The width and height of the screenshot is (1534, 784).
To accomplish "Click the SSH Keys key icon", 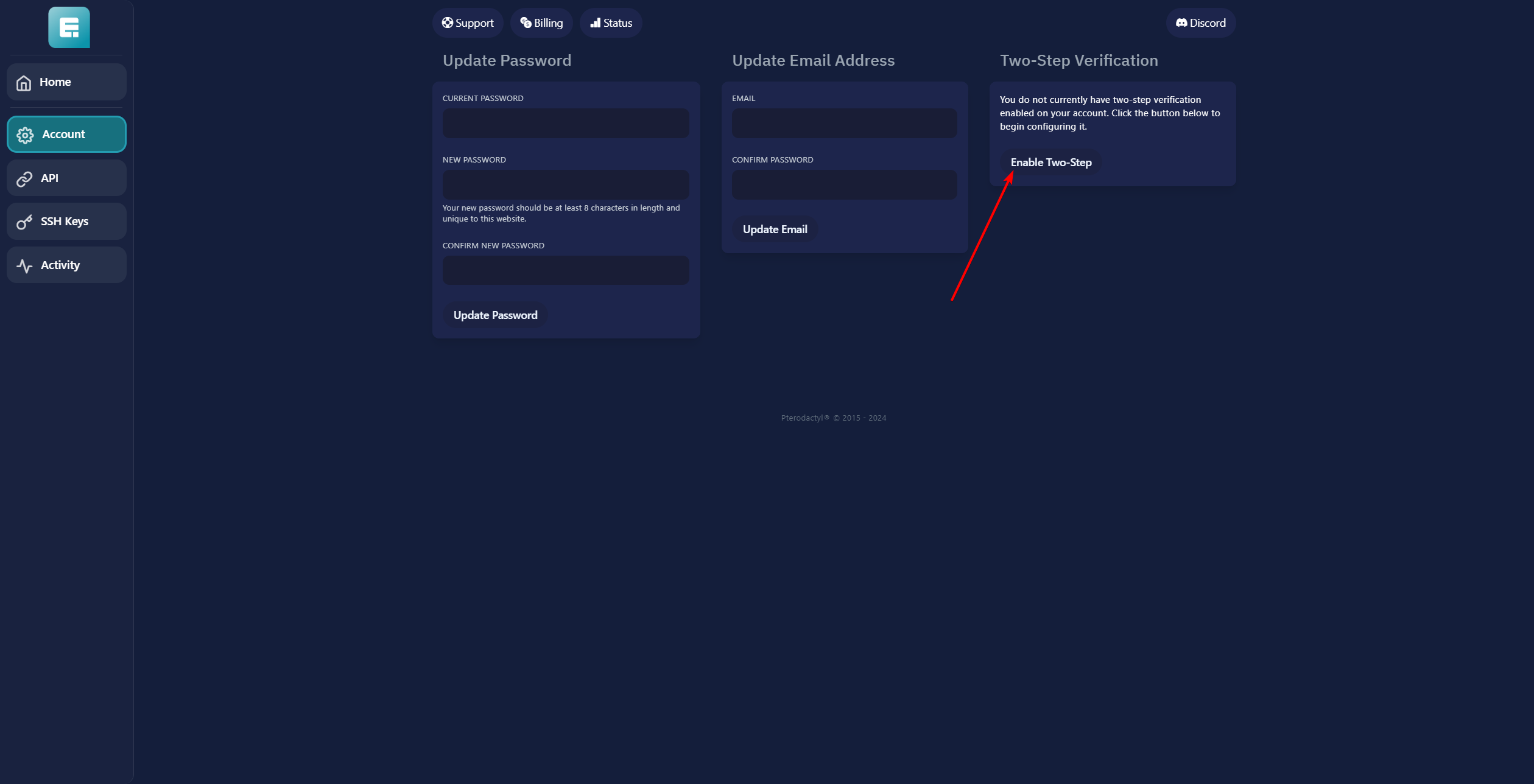I will pos(24,222).
